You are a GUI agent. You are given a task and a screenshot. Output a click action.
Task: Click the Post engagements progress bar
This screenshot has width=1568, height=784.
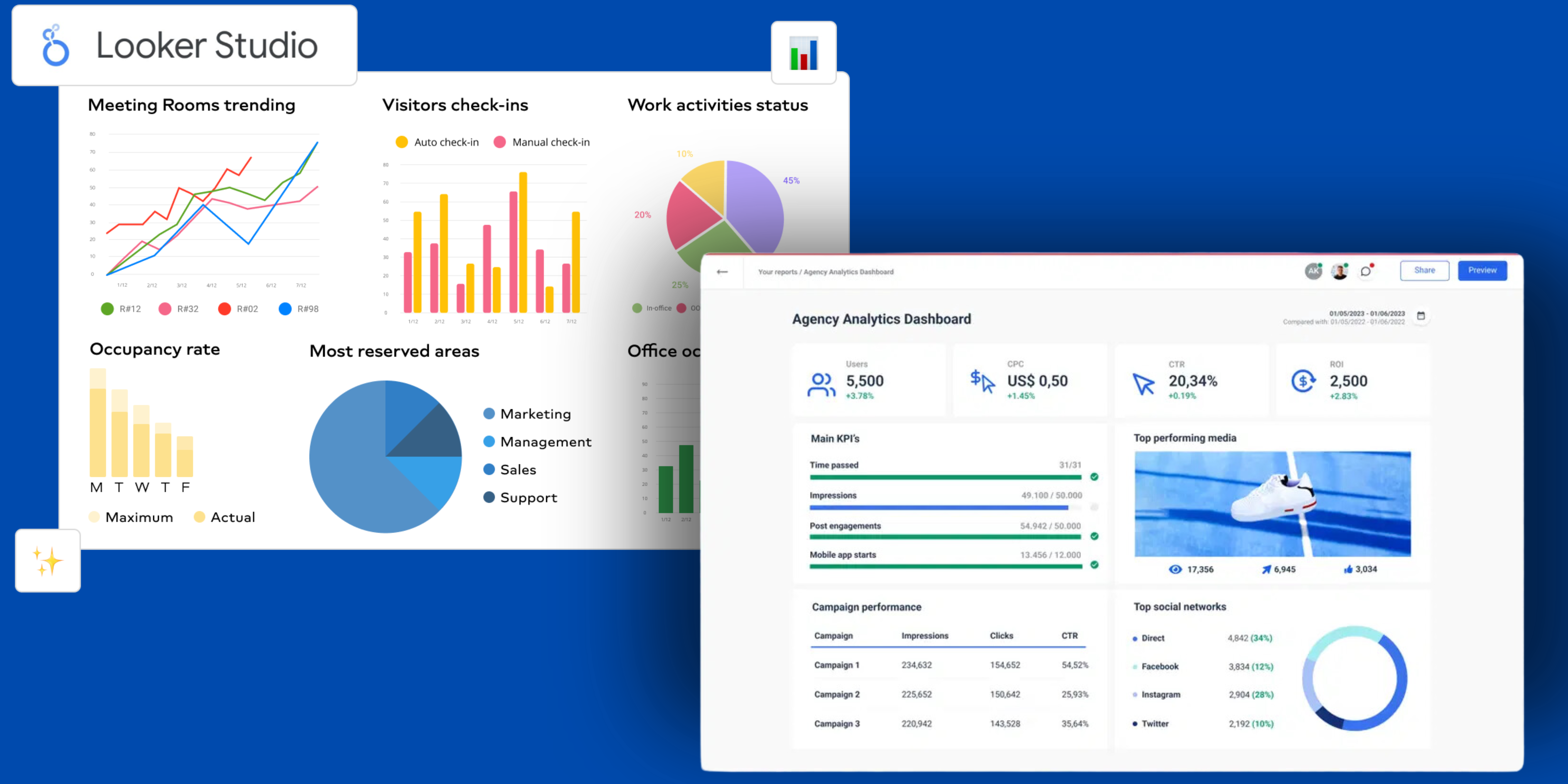[945, 537]
